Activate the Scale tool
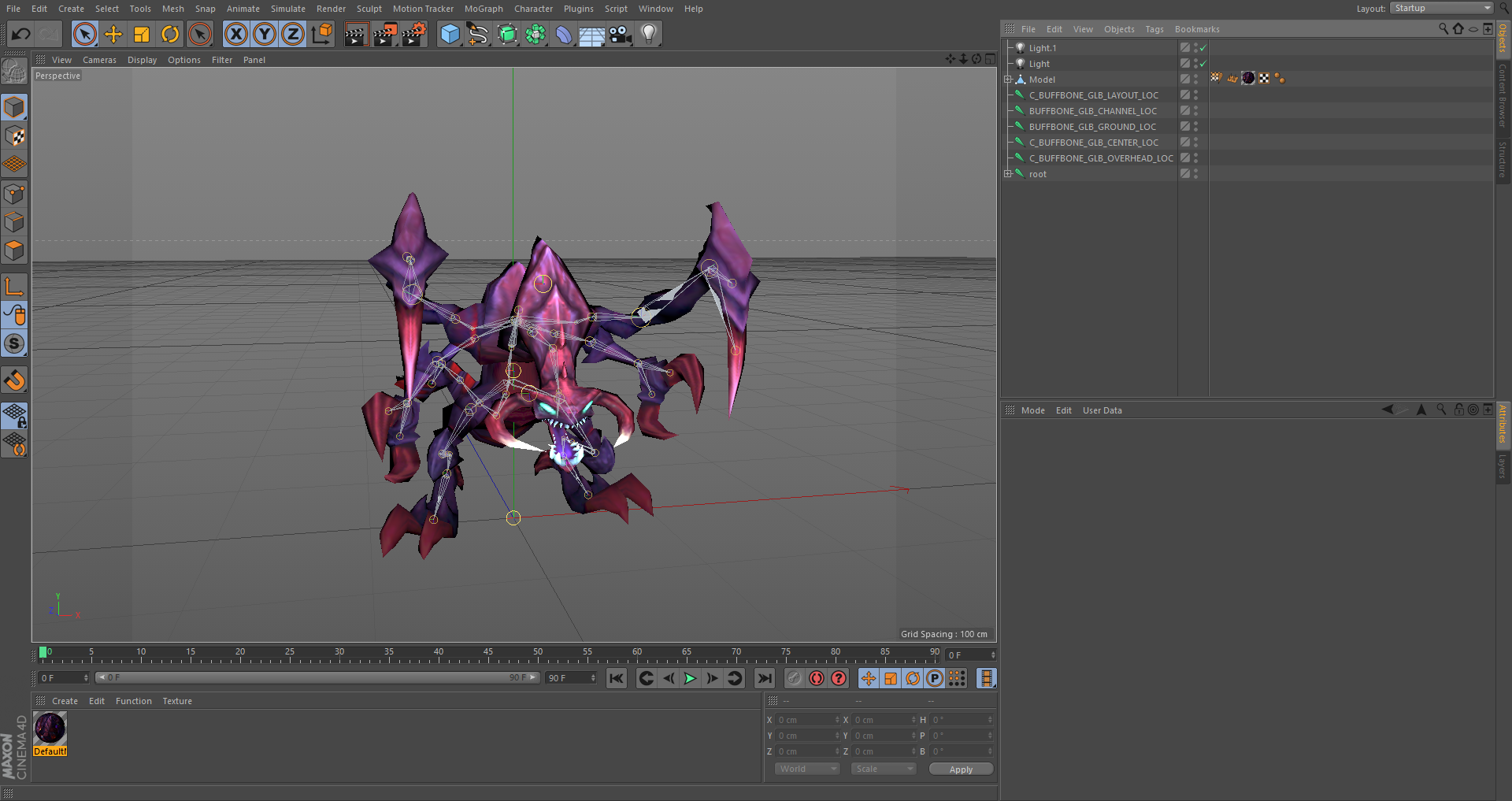Image resolution: width=1512 pixels, height=801 pixels. coord(142,34)
